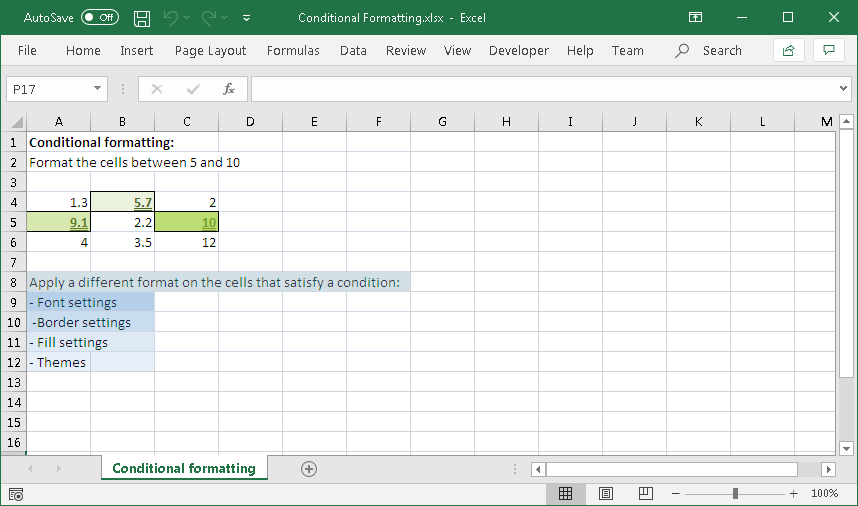This screenshot has width=858, height=506.
Task: Click the zoom level 100% button
Action: tap(824, 493)
